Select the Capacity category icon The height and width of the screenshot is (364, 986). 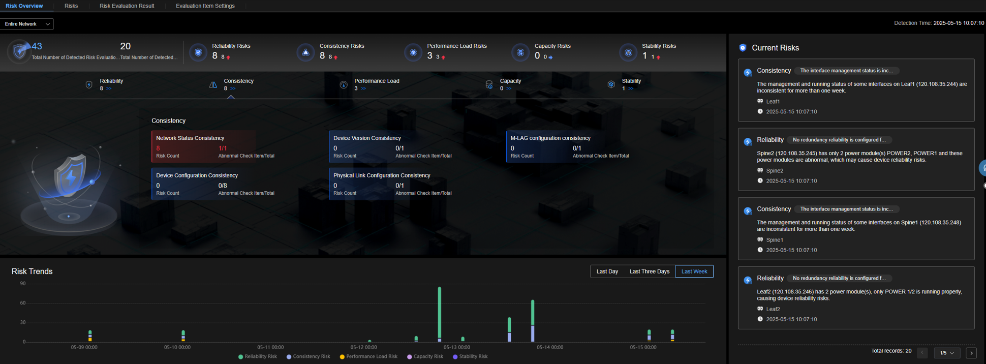pos(489,84)
